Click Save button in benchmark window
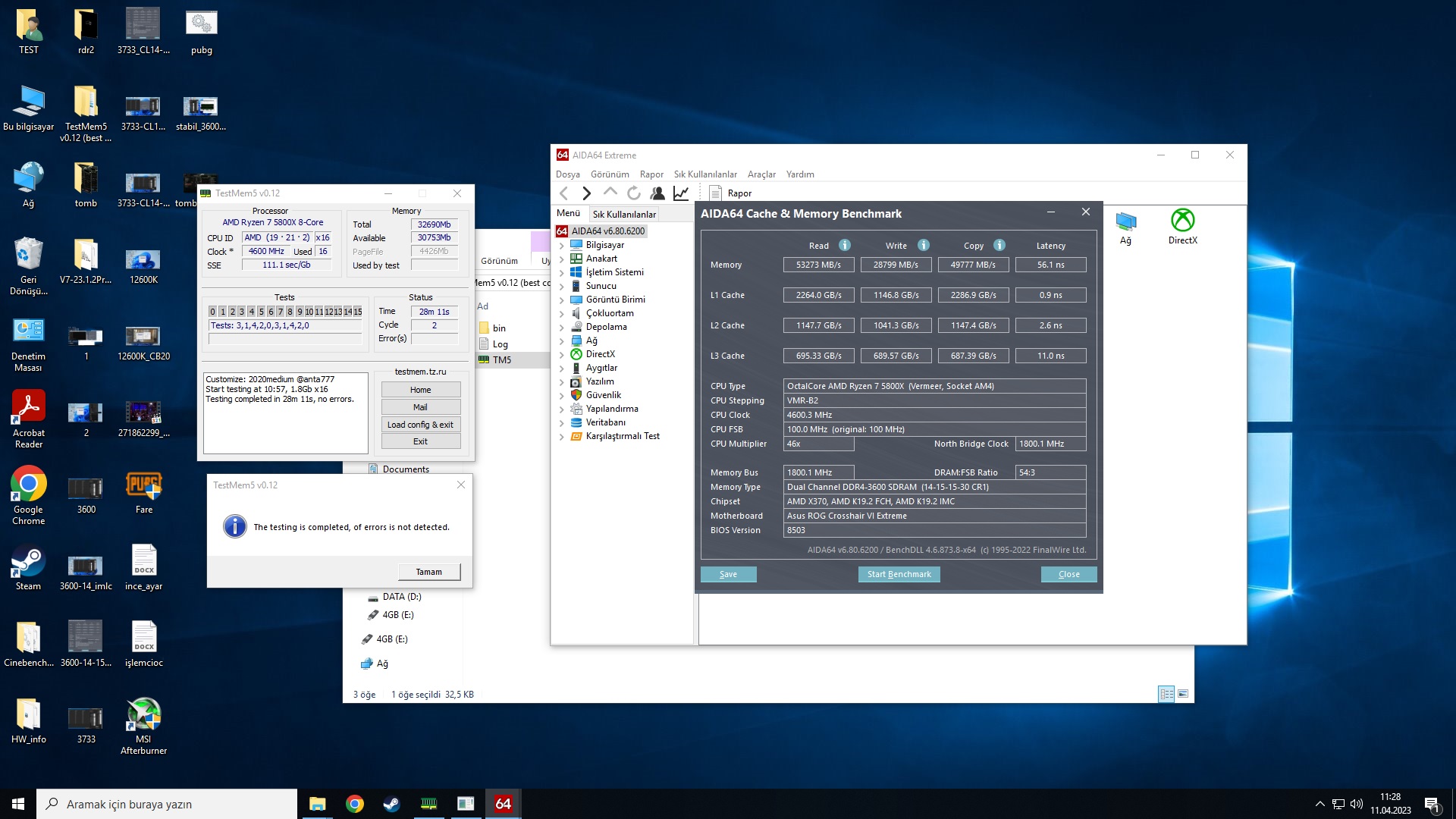 [x=728, y=574]
